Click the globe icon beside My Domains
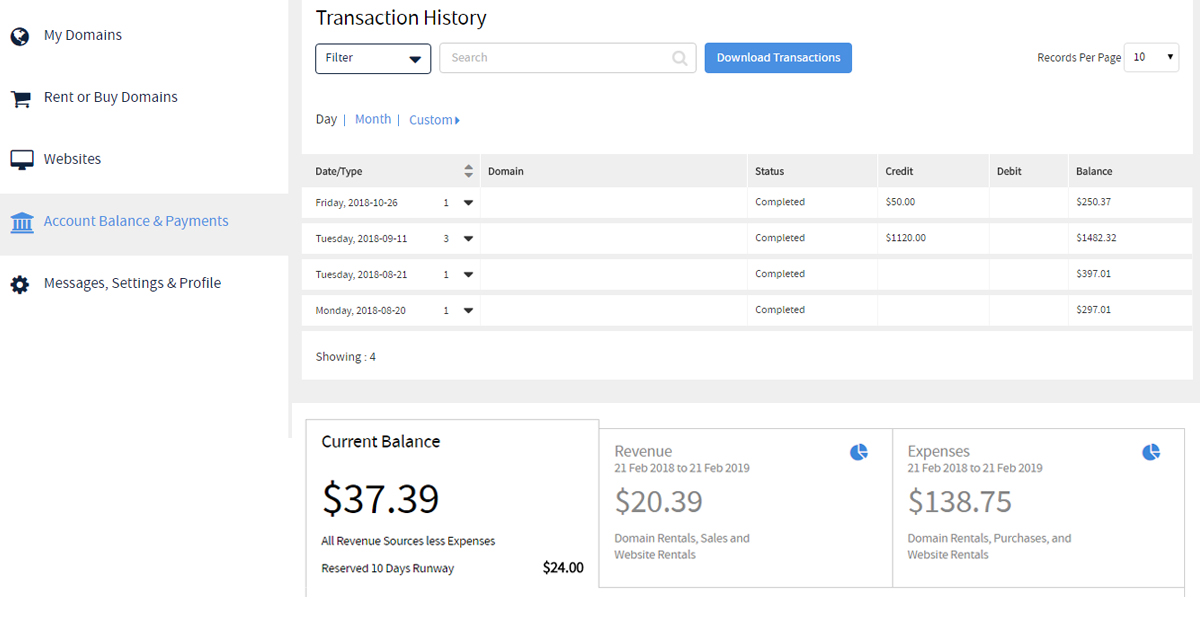This screenshot has width=1200, height=628. tap(20, 37)
